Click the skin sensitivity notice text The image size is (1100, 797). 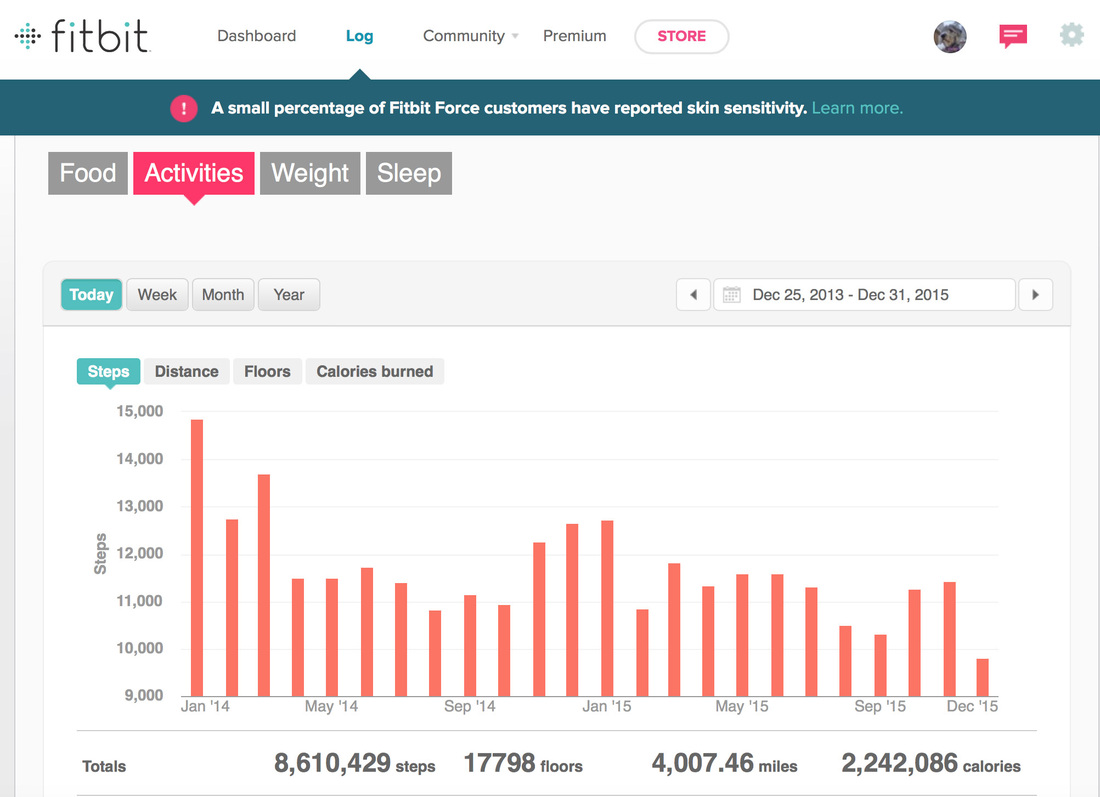pos(509,108)
